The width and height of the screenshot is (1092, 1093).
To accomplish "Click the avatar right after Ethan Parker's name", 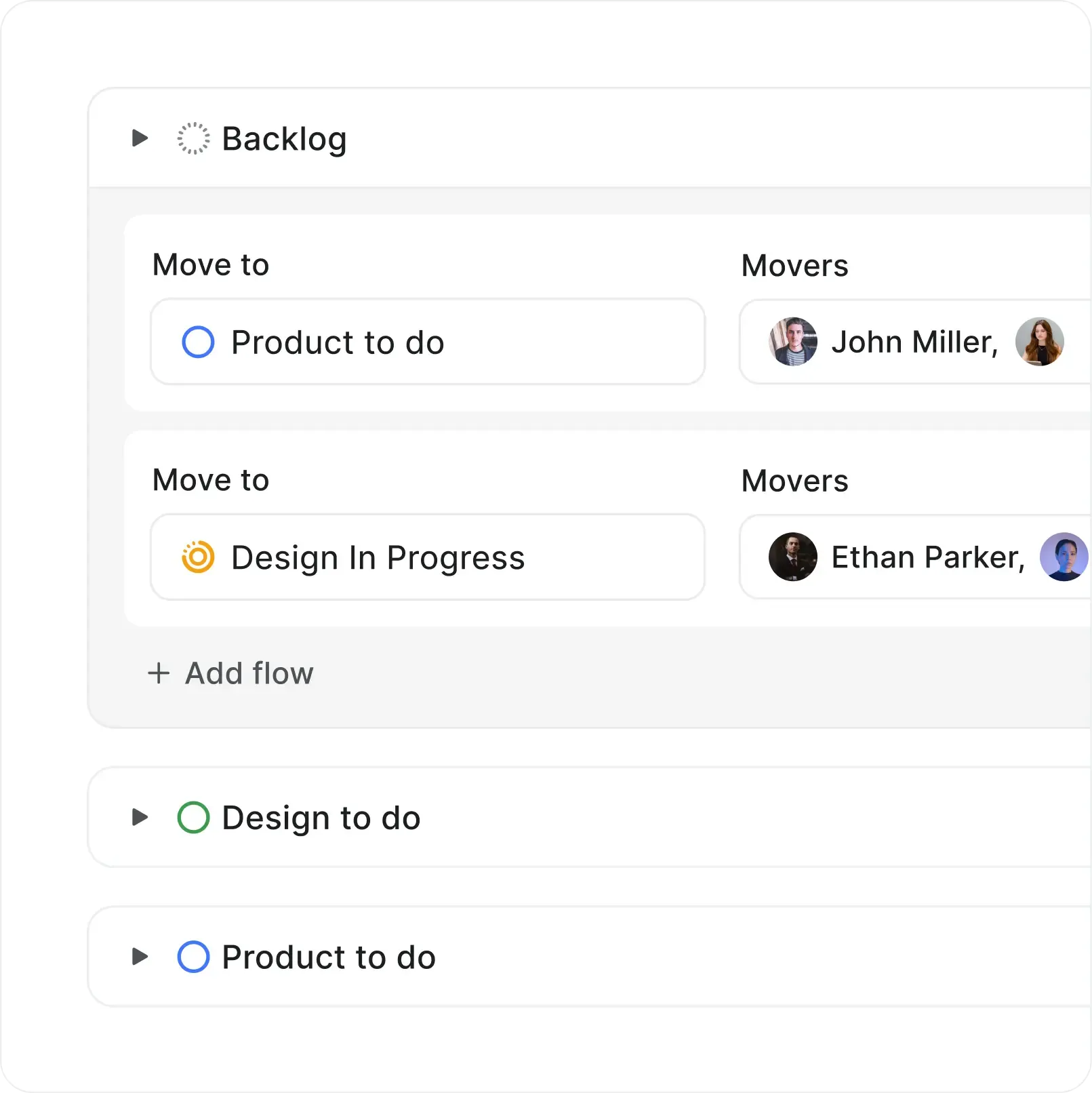I will pos(1063,557).
